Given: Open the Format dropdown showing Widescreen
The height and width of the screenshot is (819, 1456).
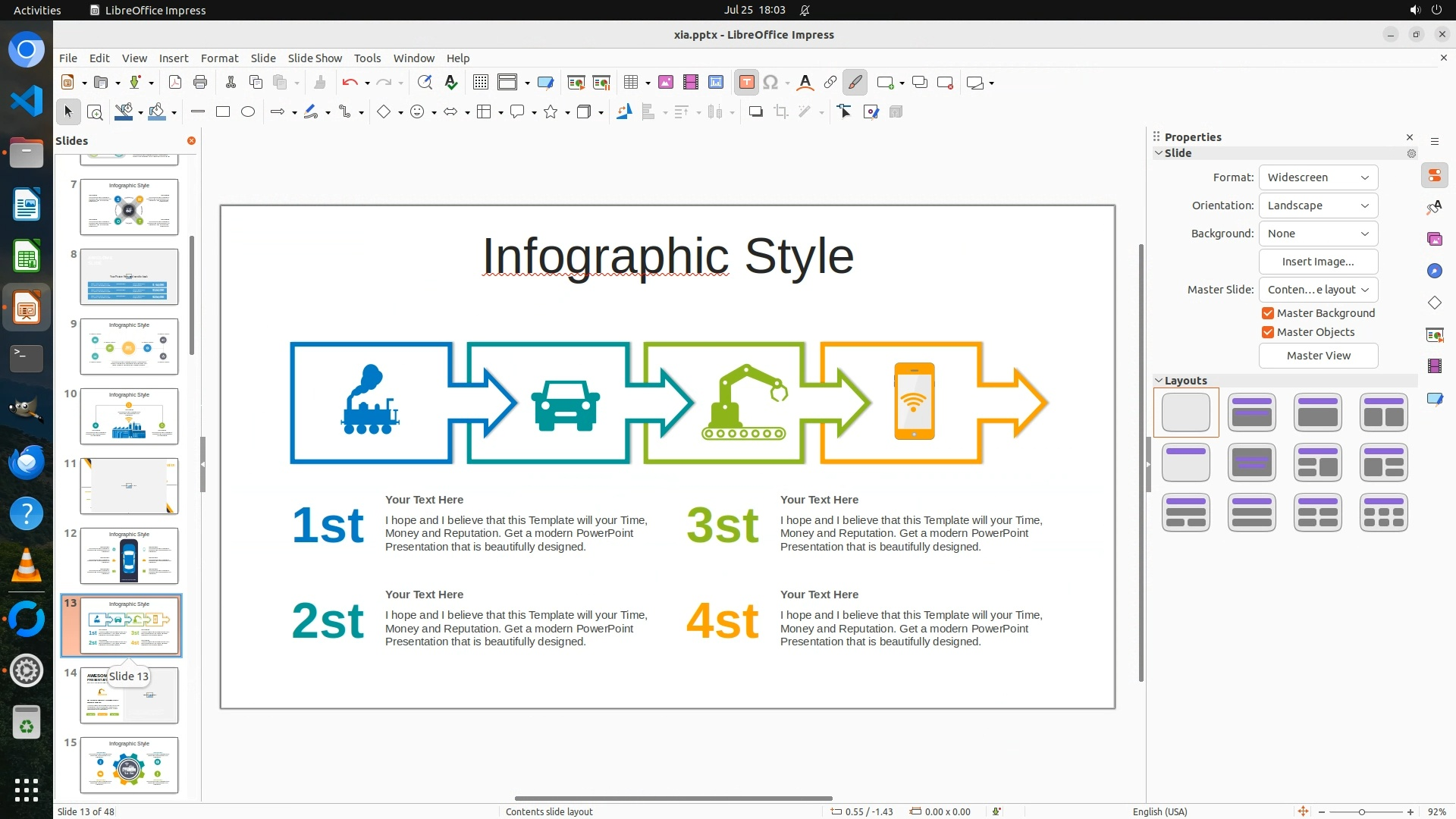Looking at the screenshot, I should [x=1318, y=177].
